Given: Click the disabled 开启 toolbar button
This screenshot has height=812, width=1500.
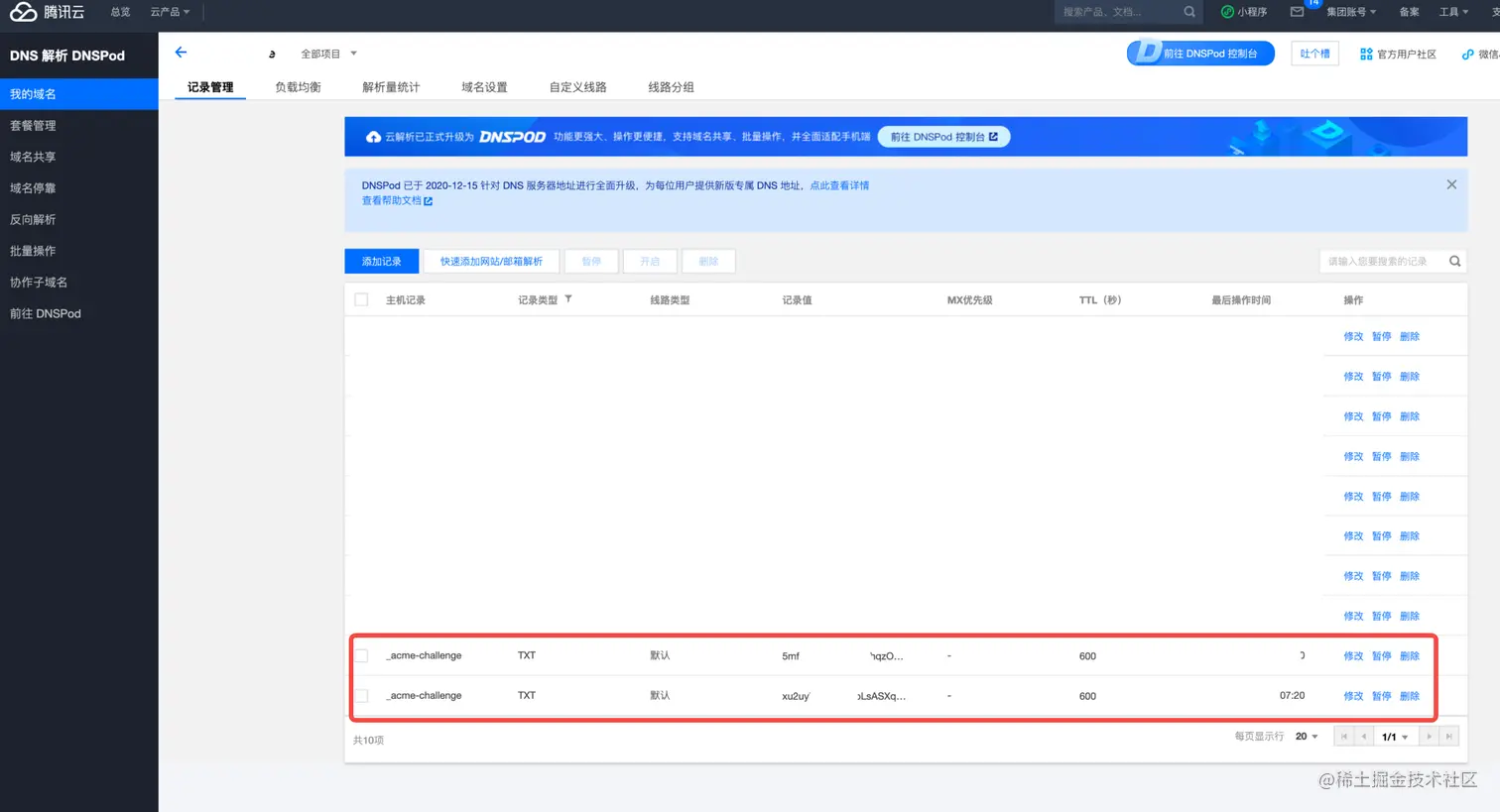Looking at the screenshot, I should click(x=650, y=261).
